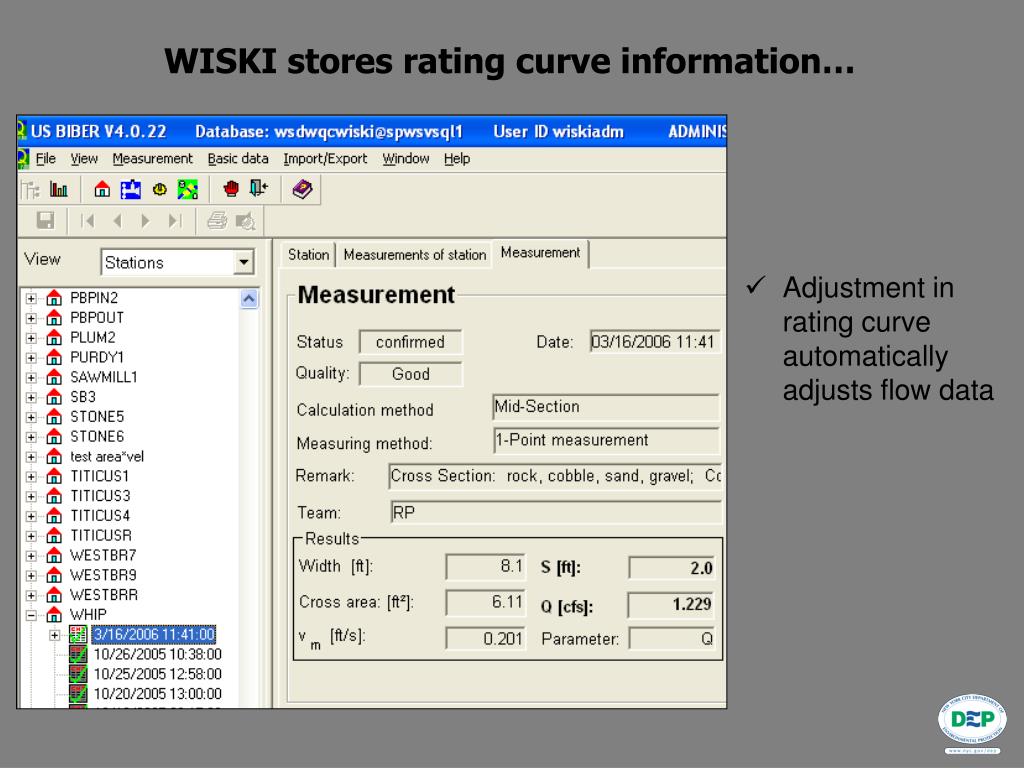This screenshot has width=1024, height=768.
Task: Click the Remark field about Cross Section
Action: pos(555,476)
